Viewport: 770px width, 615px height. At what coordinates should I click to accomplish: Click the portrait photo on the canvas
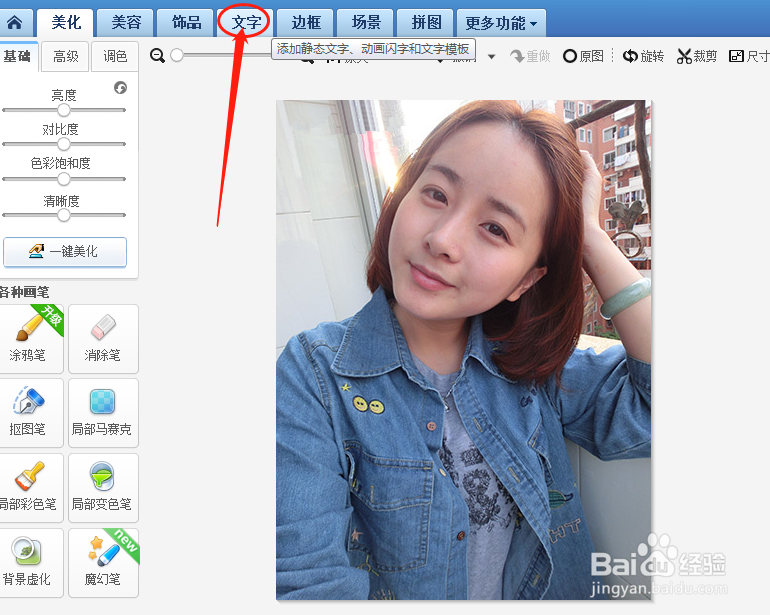(464, 350)
